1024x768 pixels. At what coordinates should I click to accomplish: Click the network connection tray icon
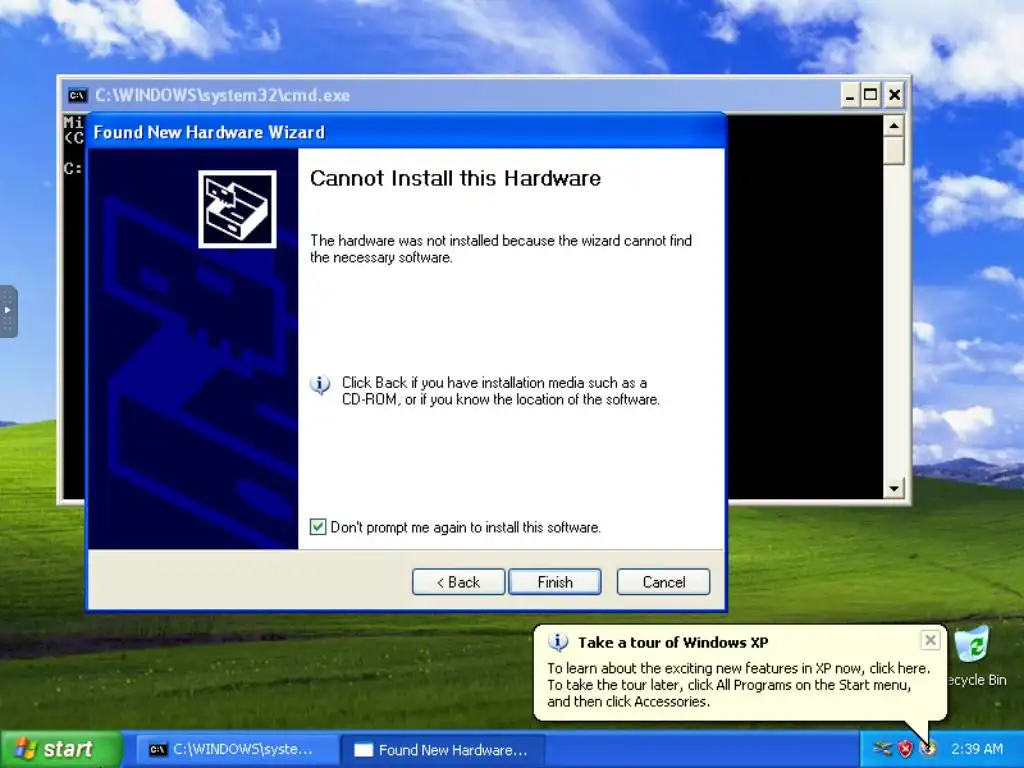pyautogui.click(x=882, y=748)
